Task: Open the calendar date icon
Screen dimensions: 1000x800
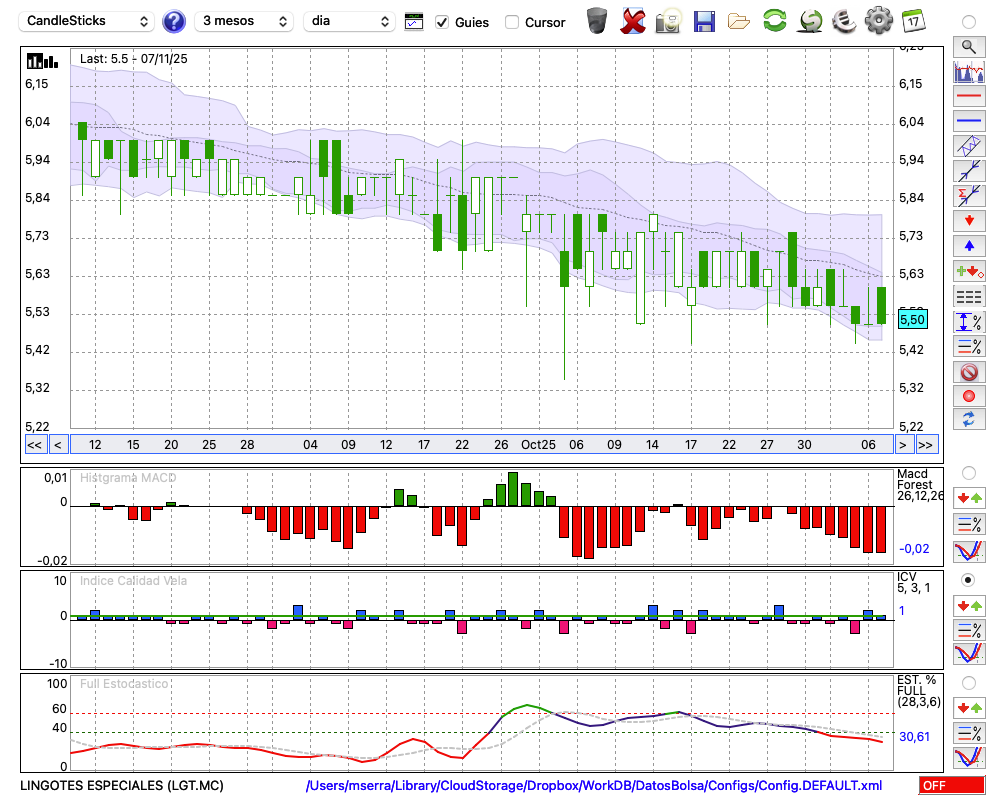Action: pos(913,21)
